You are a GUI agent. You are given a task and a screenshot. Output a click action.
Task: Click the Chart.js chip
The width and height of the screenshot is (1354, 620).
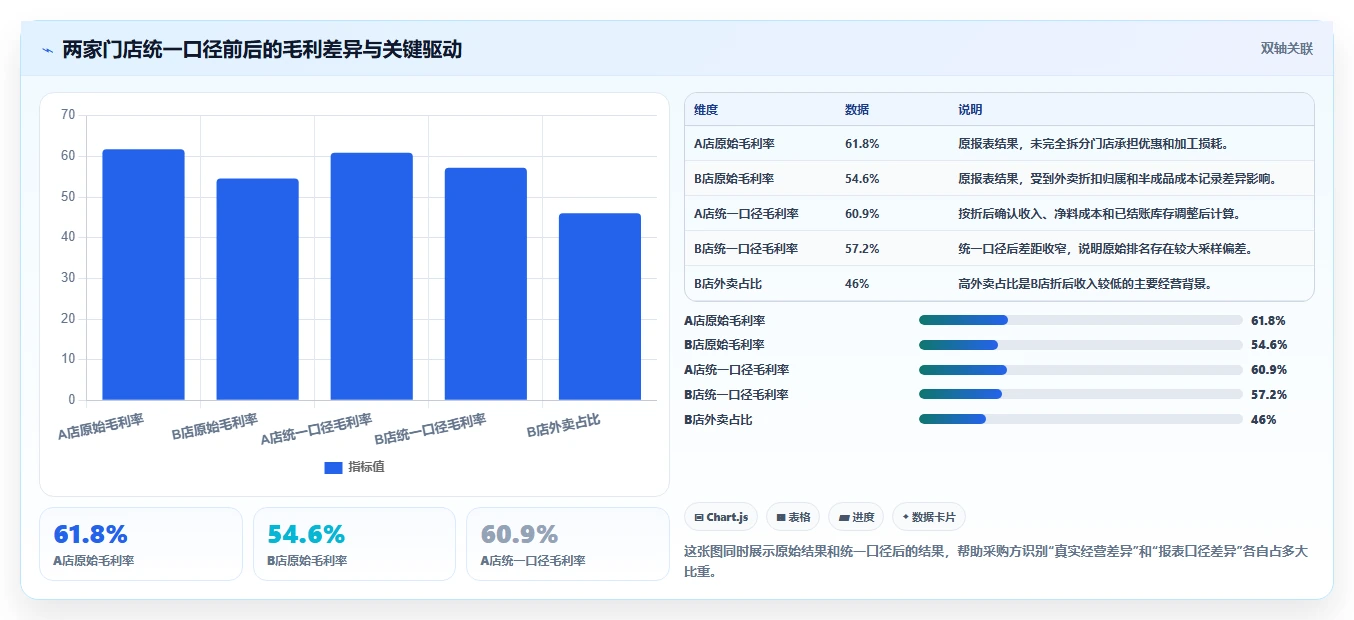pyautogui.click(x=721, y=517)
